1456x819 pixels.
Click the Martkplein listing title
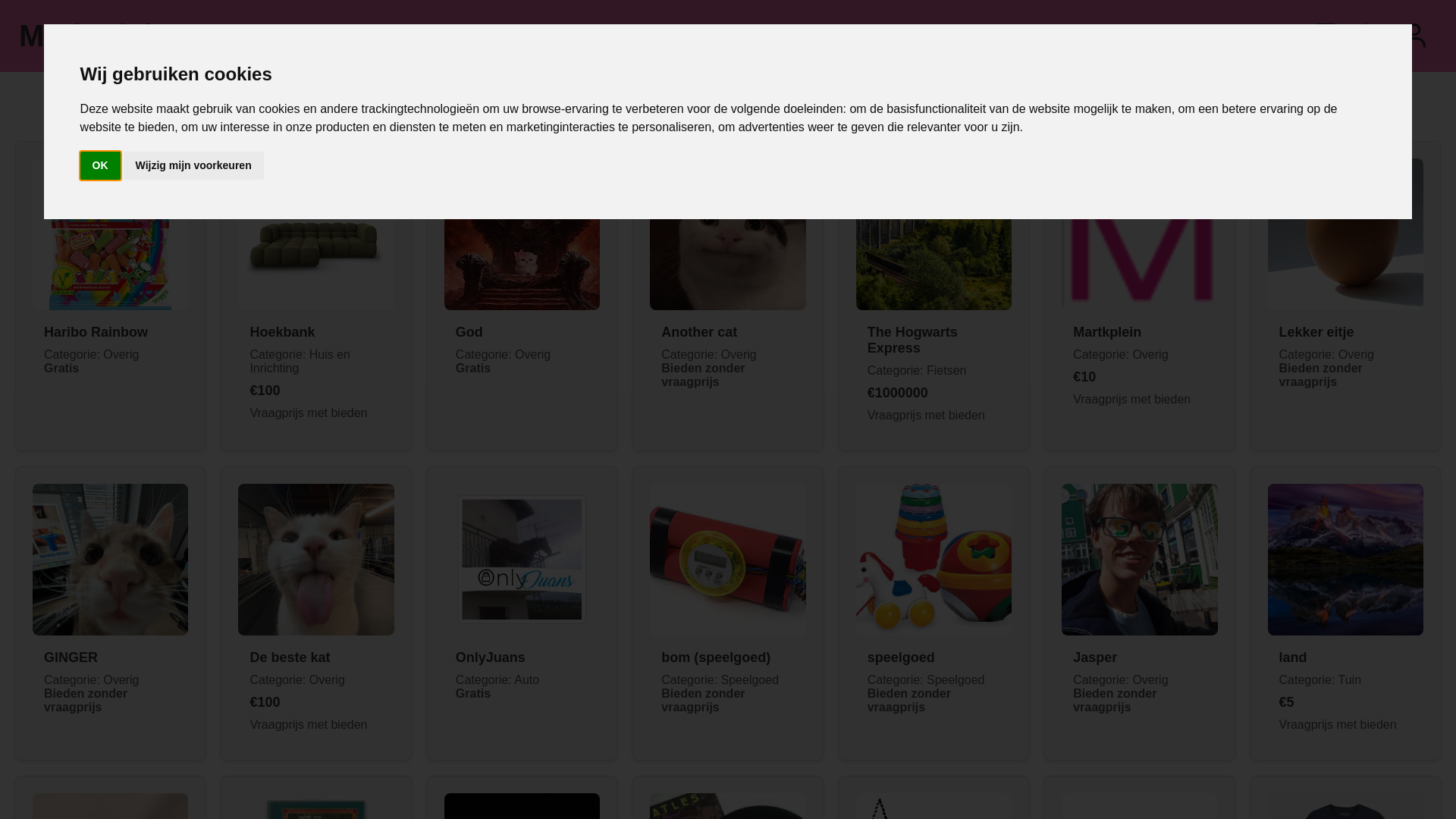click(x=1106, y=332)
